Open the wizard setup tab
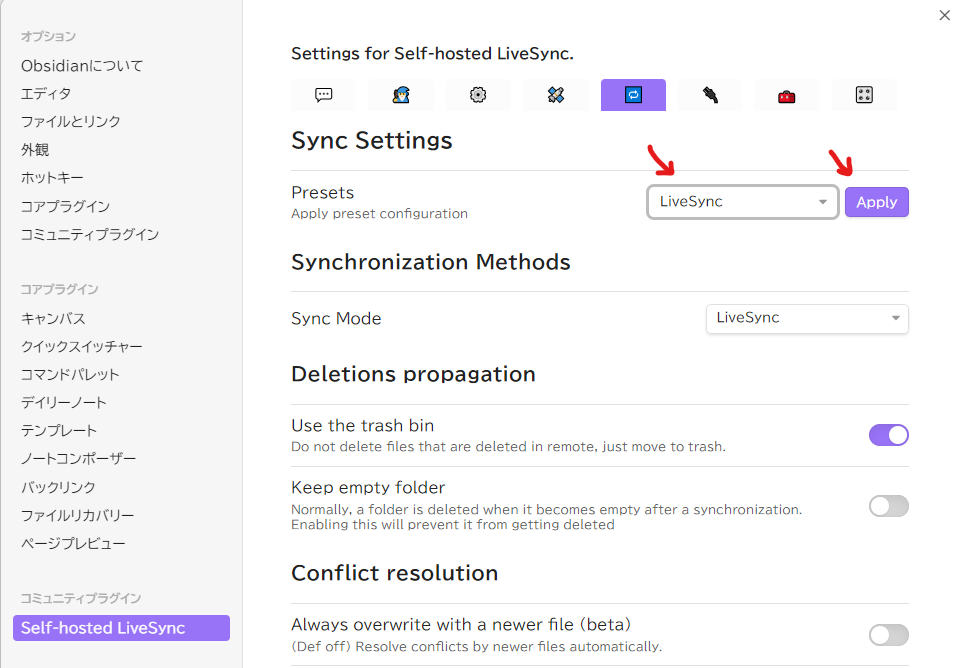959x668 pixels. (x=401, y=95)
